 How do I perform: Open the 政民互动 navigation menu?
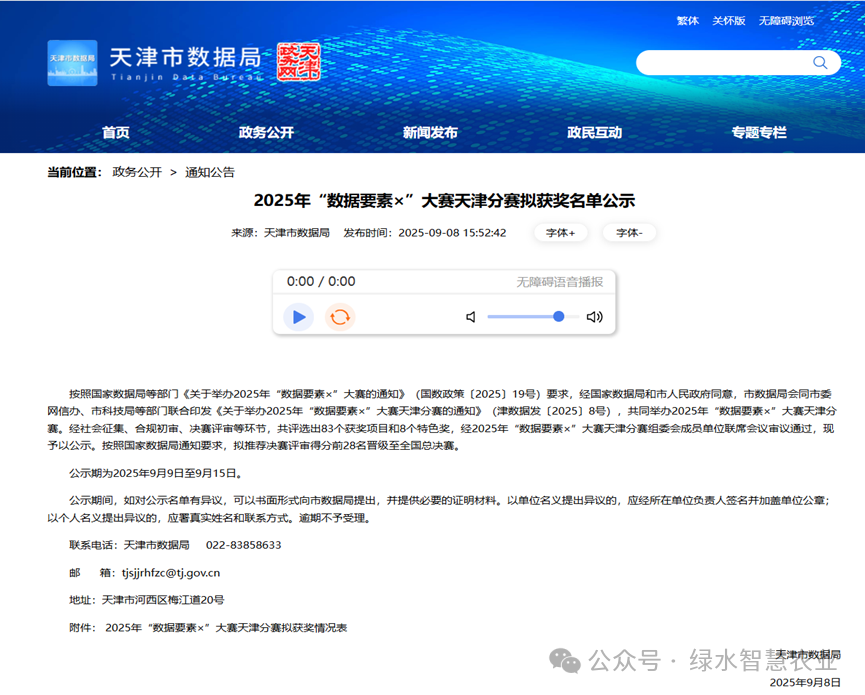pos(594,130)
